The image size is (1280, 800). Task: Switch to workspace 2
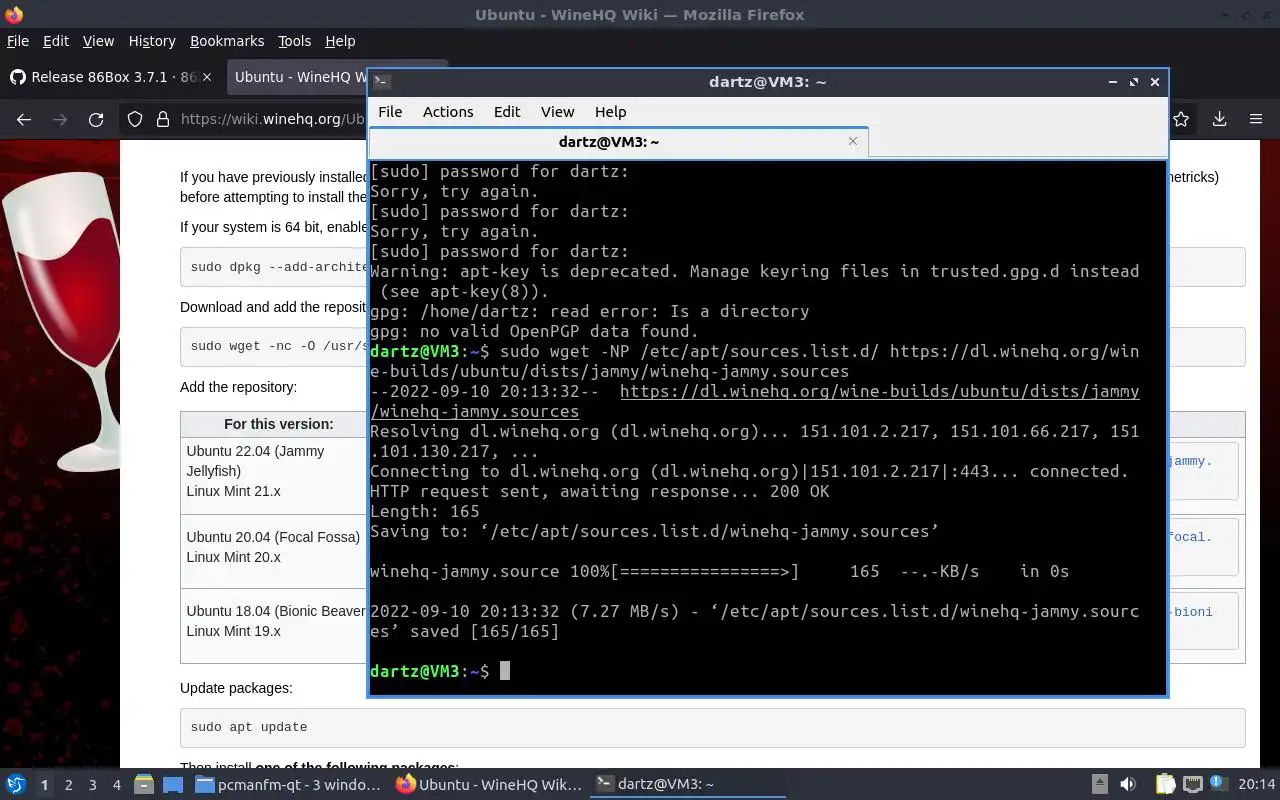coord(68,785)
